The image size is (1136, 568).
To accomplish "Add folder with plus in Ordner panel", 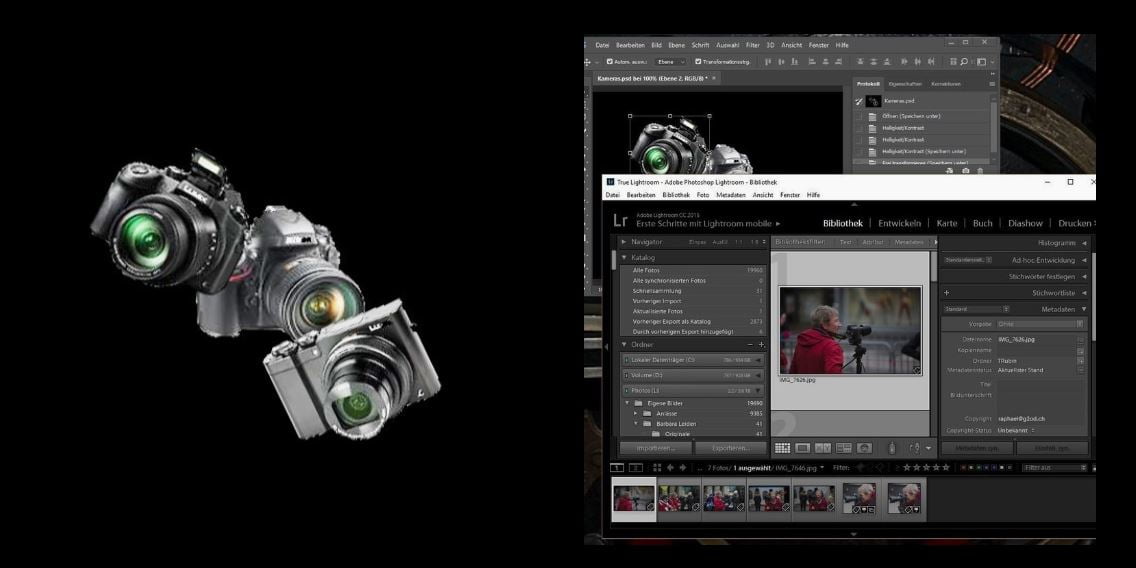I will point(761,345).
